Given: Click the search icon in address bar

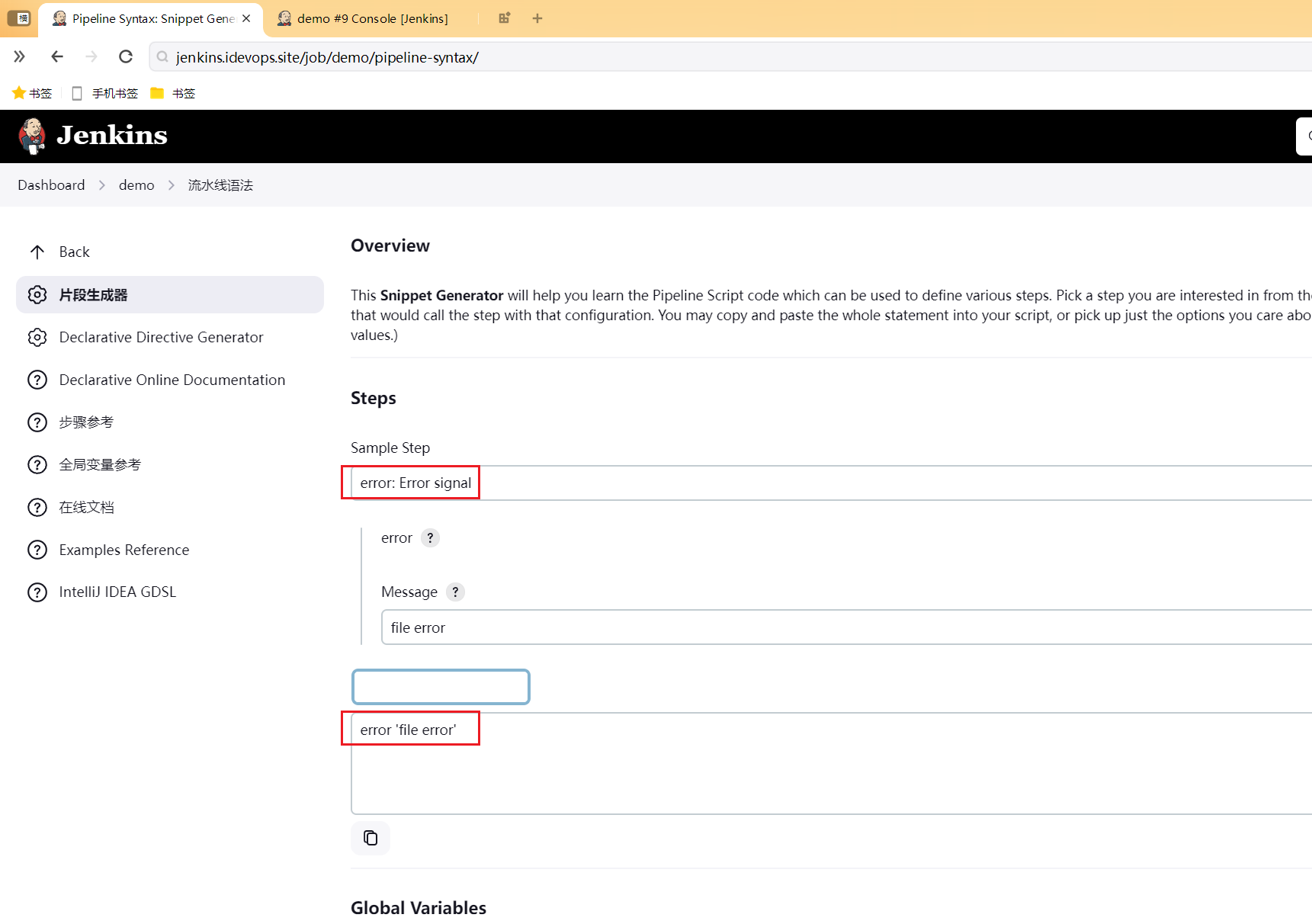Looking at the screenshot, I should pyautogui.click(x=162, y=57).
